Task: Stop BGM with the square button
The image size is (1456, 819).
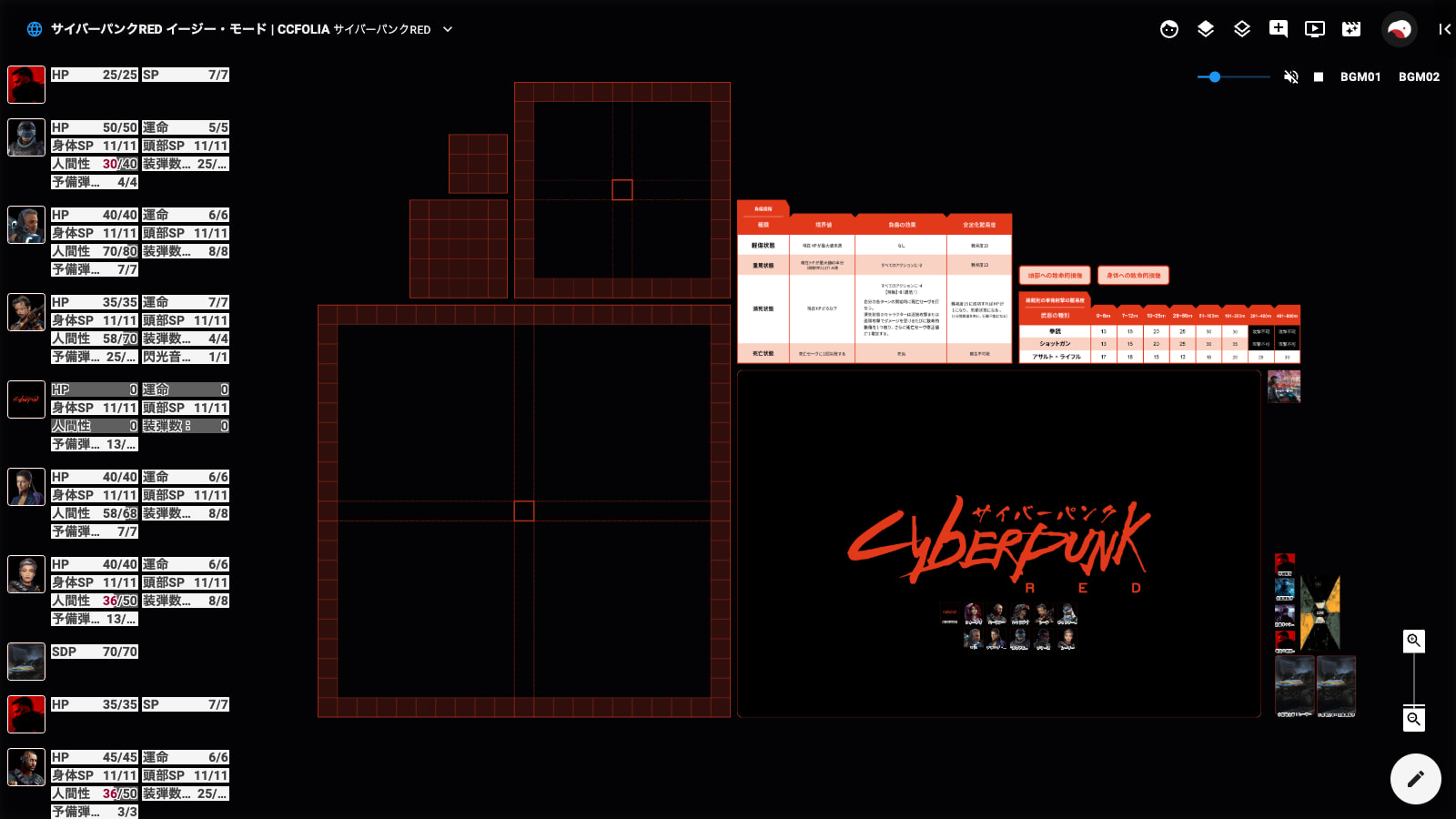Action: (1319, 77)
